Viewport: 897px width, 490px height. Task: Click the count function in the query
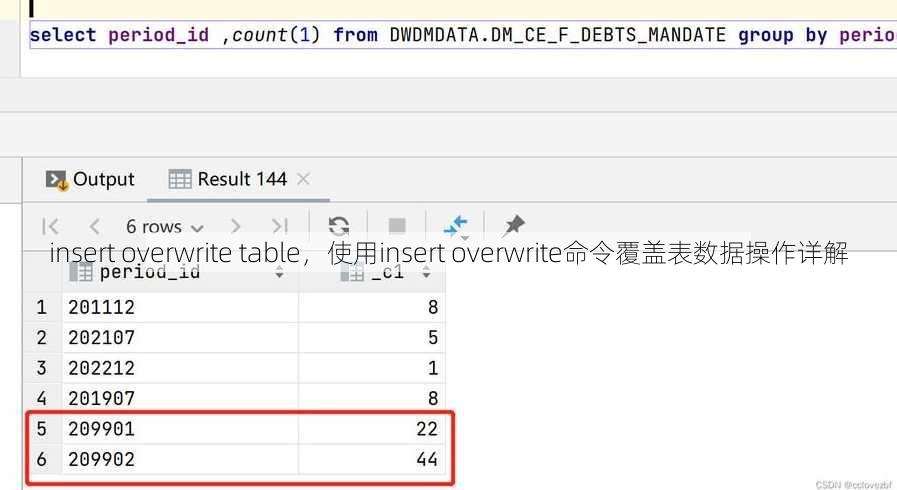click(259, 35)
